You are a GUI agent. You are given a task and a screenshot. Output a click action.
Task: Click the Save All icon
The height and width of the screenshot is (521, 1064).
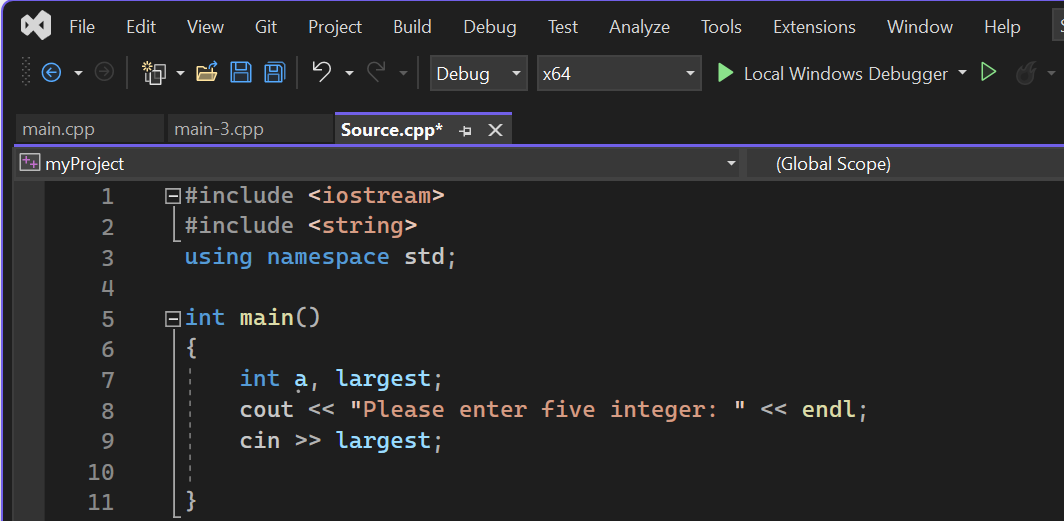coord(275,73)
